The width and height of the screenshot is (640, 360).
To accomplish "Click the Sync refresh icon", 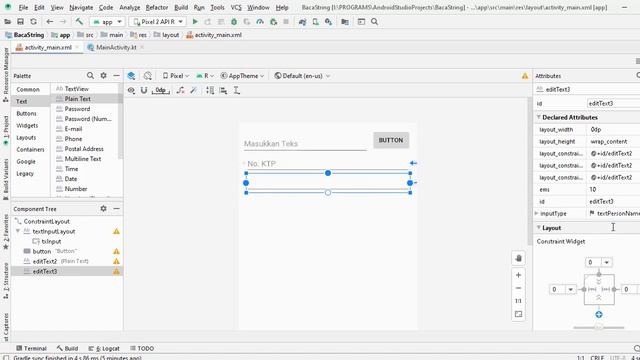I will point(33,22).
